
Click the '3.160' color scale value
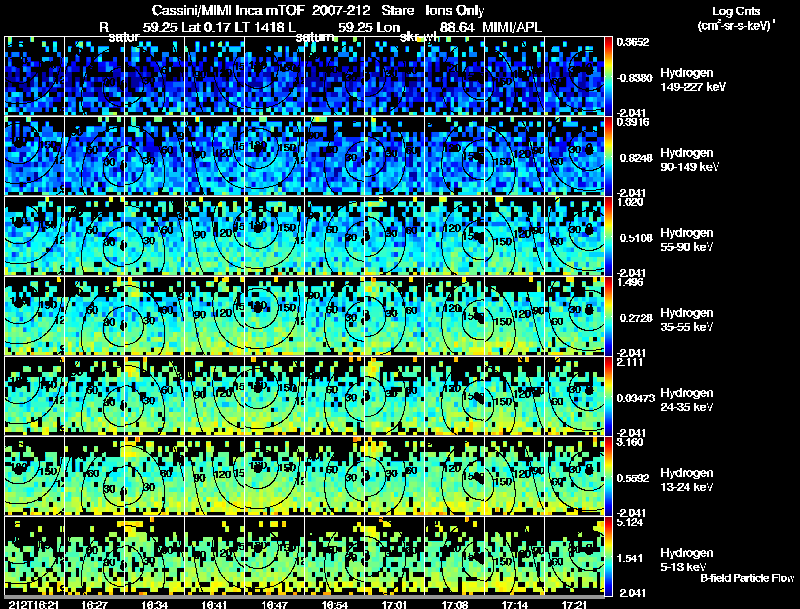630,442
